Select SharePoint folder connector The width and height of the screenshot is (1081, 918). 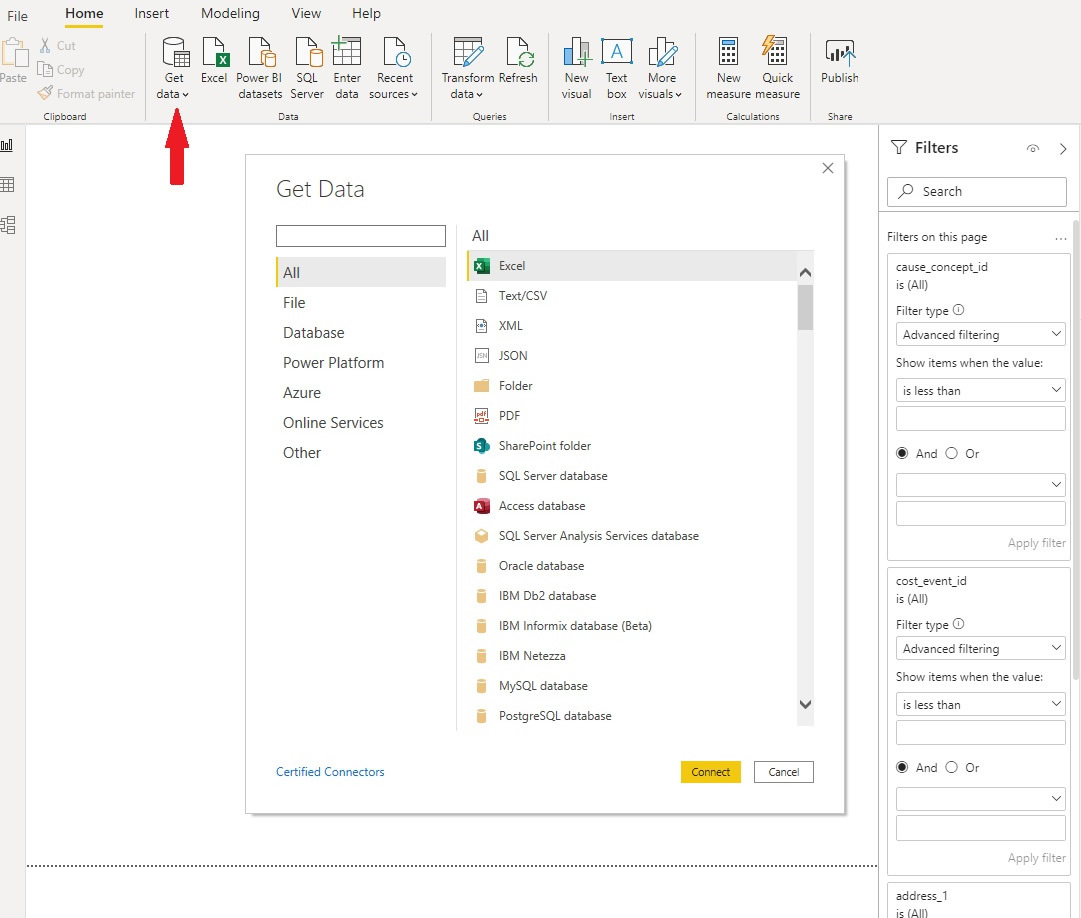tap(632, 446)
